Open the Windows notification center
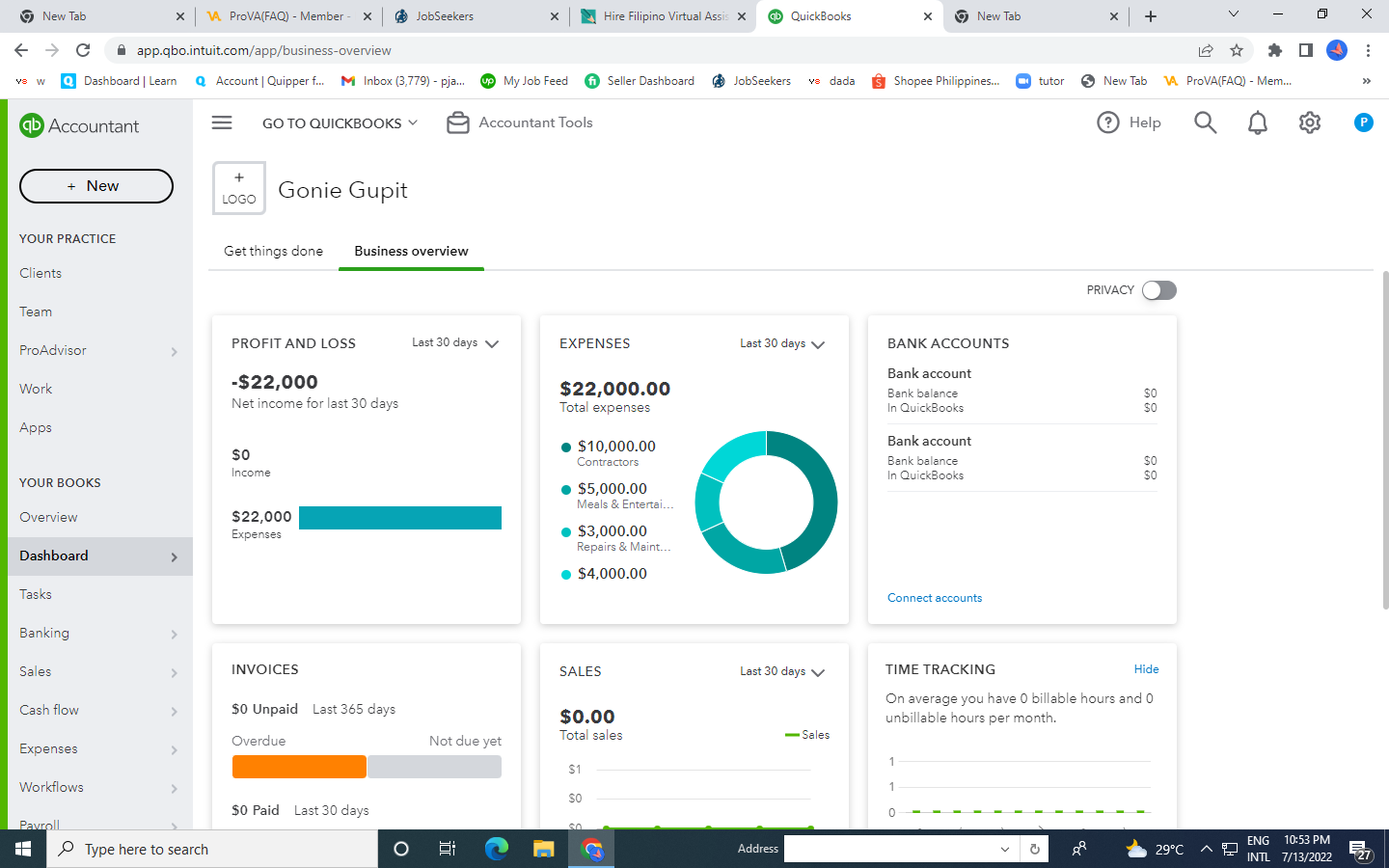Image resolution: width=1389 pixels, height=868 pixels. (1361, 849)
